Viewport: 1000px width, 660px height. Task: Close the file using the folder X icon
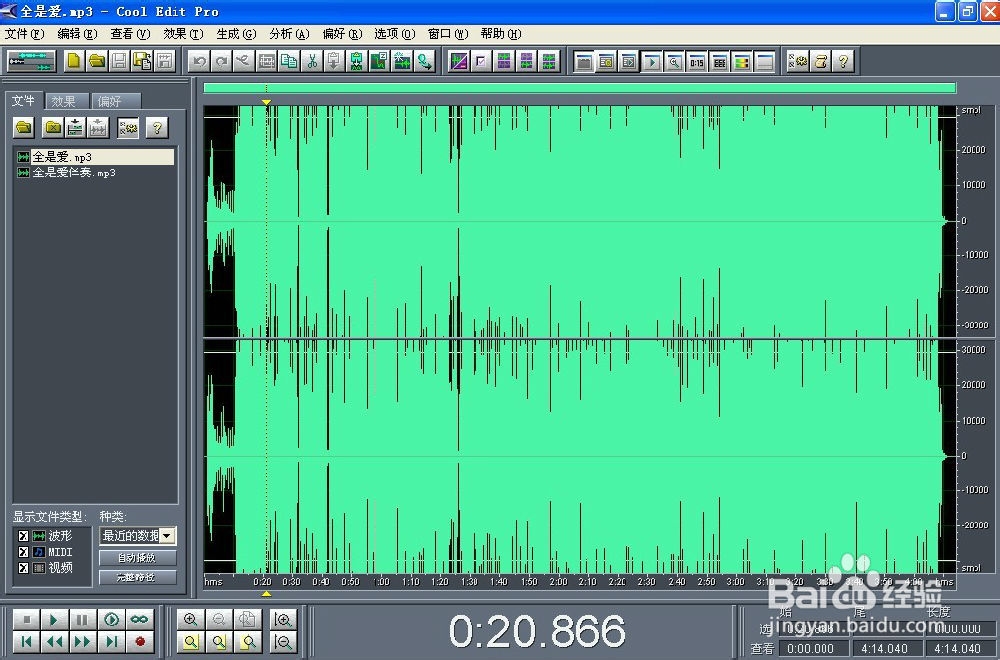pos(53,128)
